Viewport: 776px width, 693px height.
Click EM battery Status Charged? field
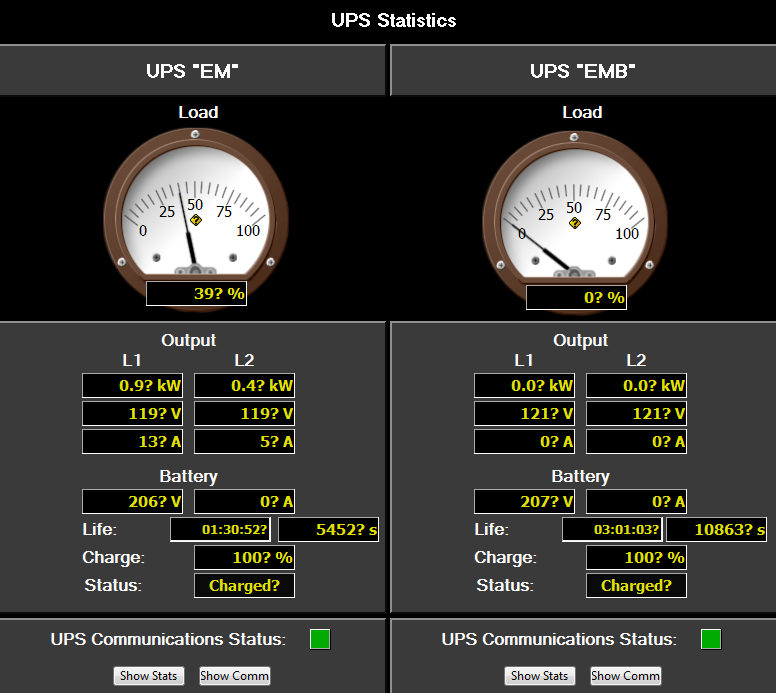pyautogui.click(x=244, y=586)
